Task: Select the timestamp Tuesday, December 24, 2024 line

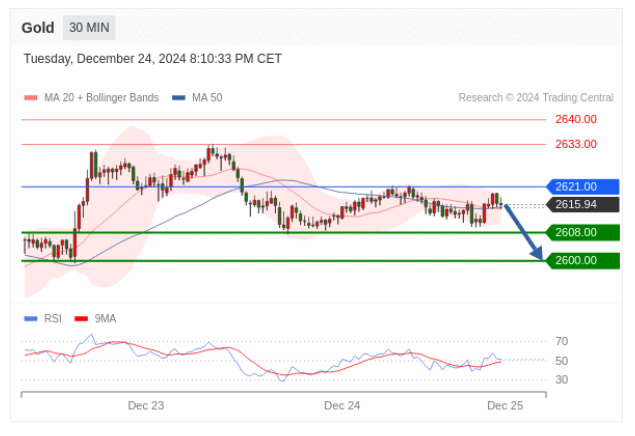Action: point(153,59)
